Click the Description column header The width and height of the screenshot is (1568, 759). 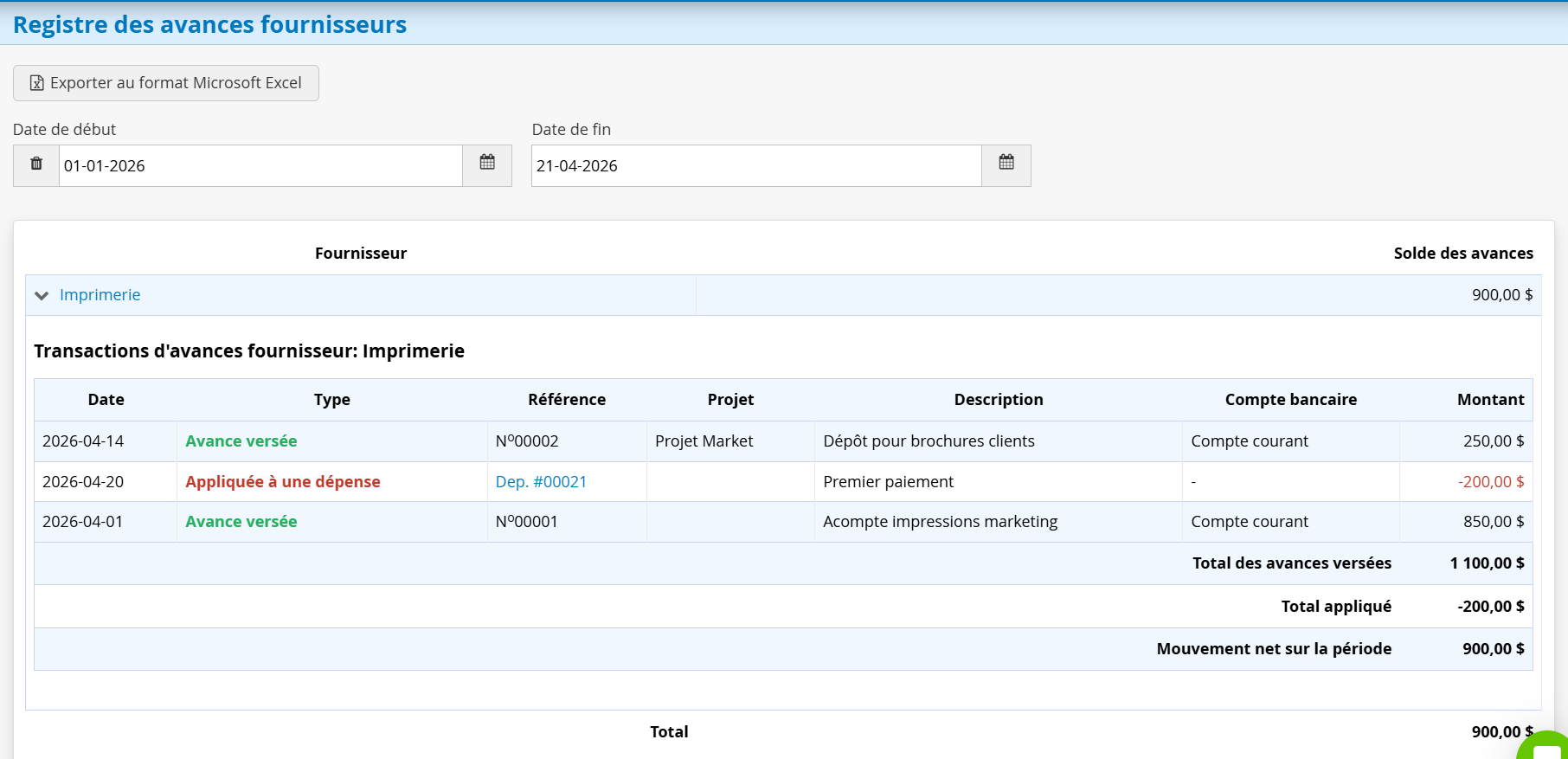[x=999, y=400]
